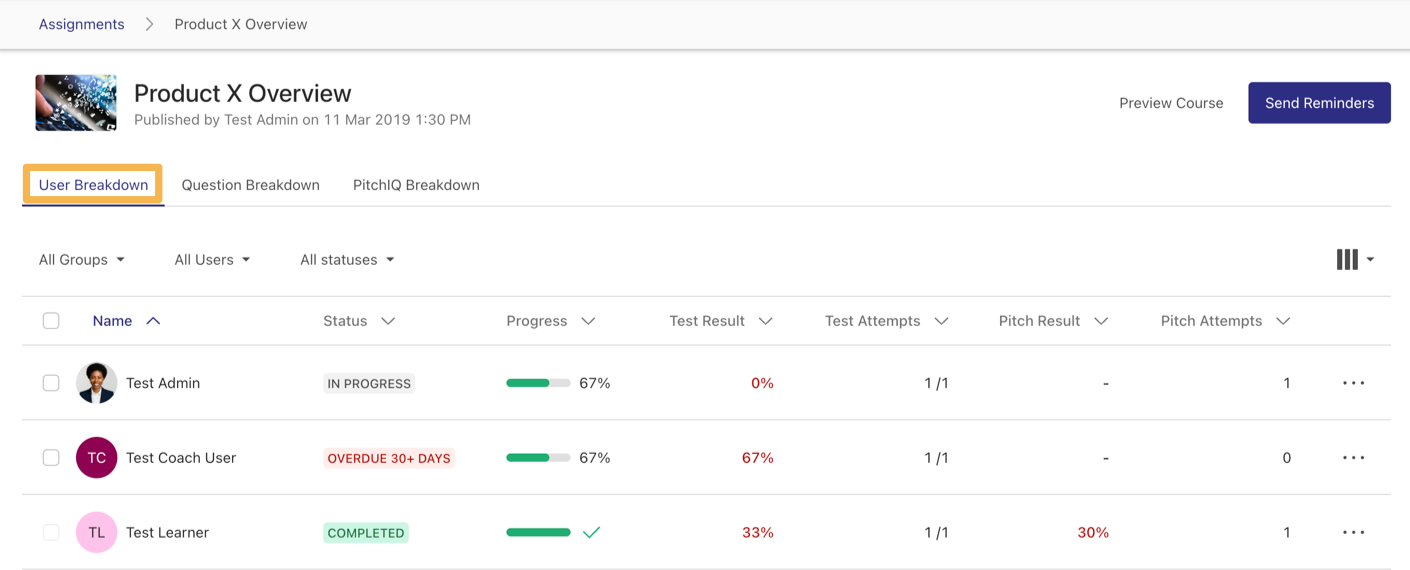
Task: Expand the All statuses filter dropdown
Action: (x=347, y=260)
